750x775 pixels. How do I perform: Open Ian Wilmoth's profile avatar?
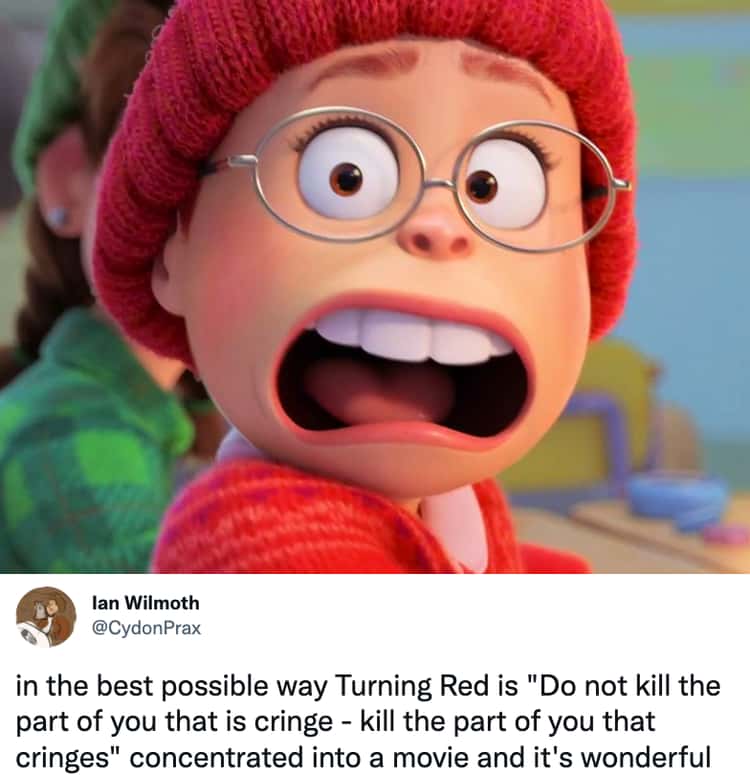pos(46,616)
